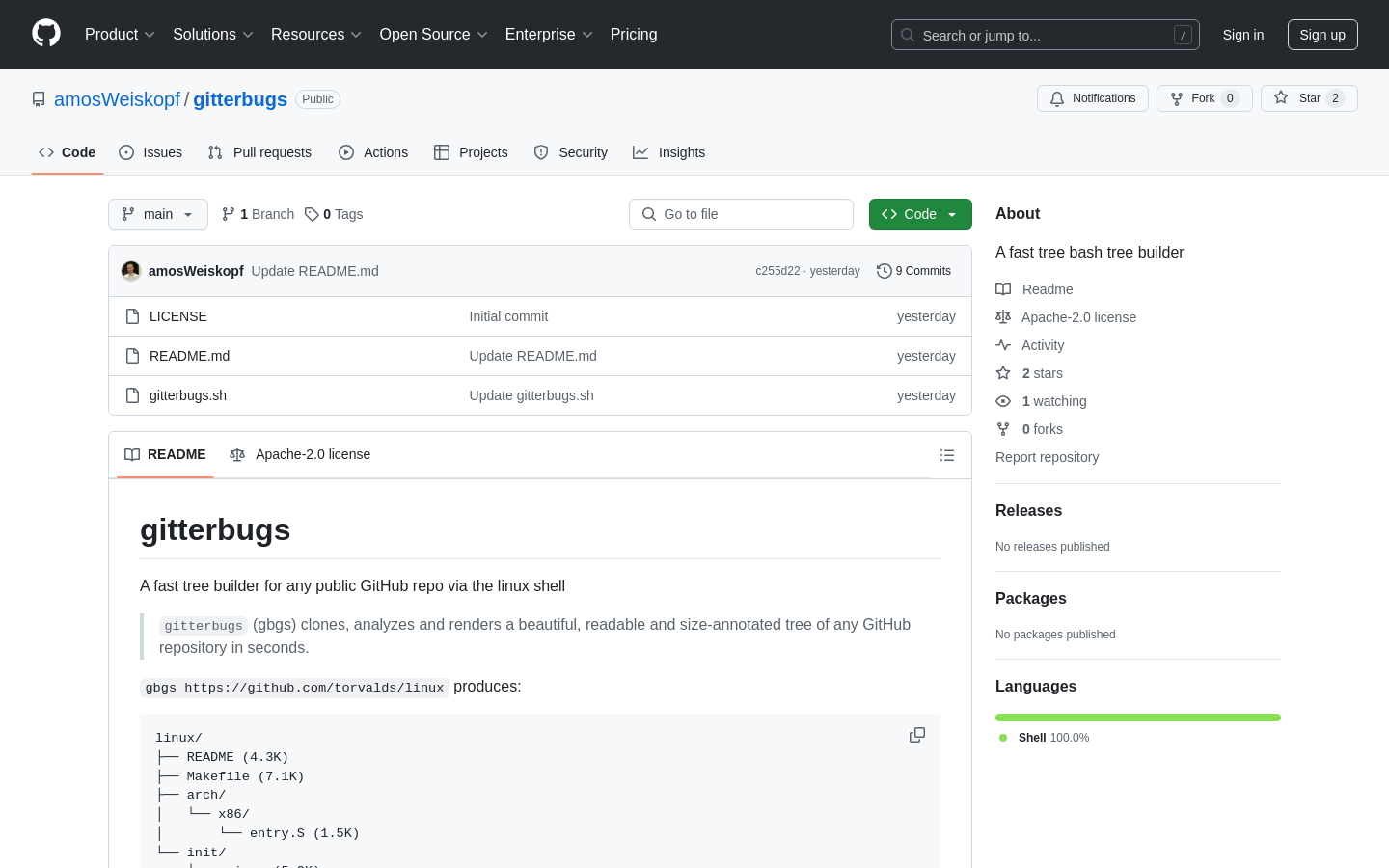
Task: Expand the Product menu
Action: click(120, 35)
